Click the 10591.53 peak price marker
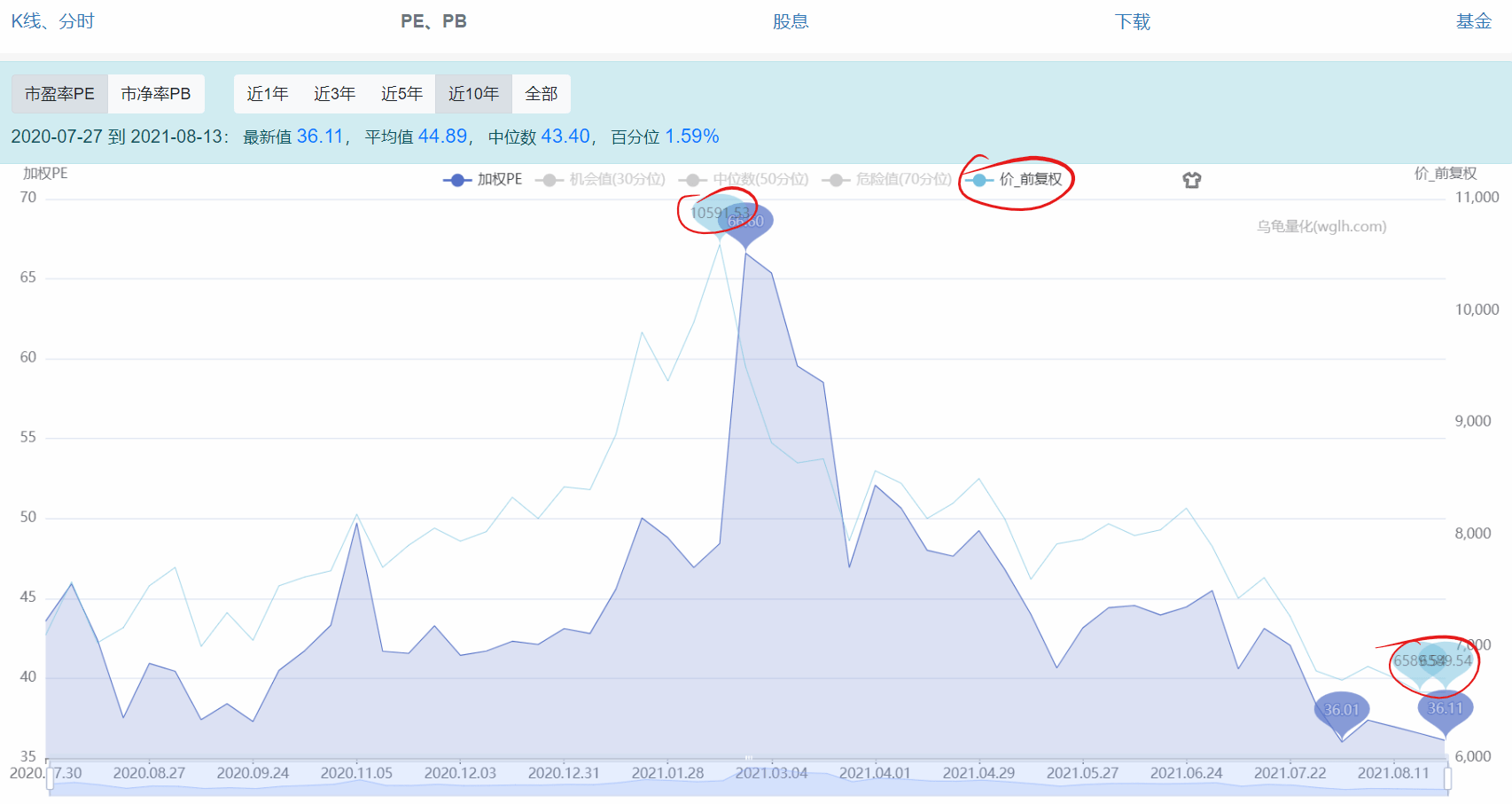Image resolution: width=1512 pixels, height=804 pixels. [714, 214]
